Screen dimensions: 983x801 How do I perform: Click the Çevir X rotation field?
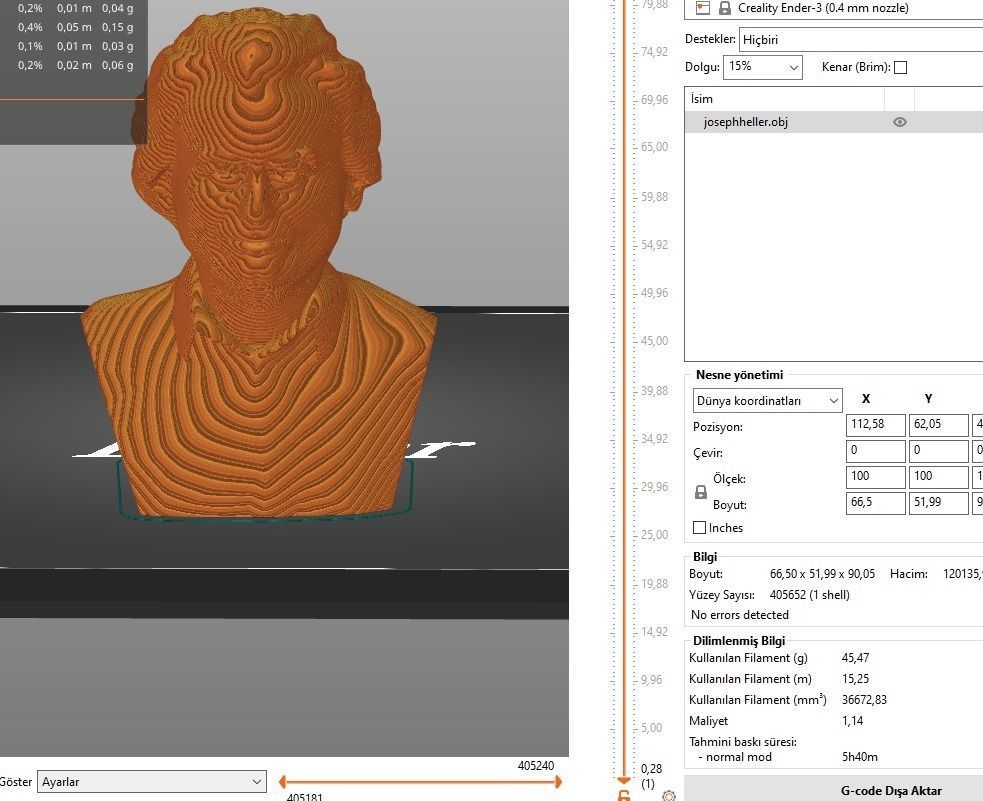click(875, 451)
